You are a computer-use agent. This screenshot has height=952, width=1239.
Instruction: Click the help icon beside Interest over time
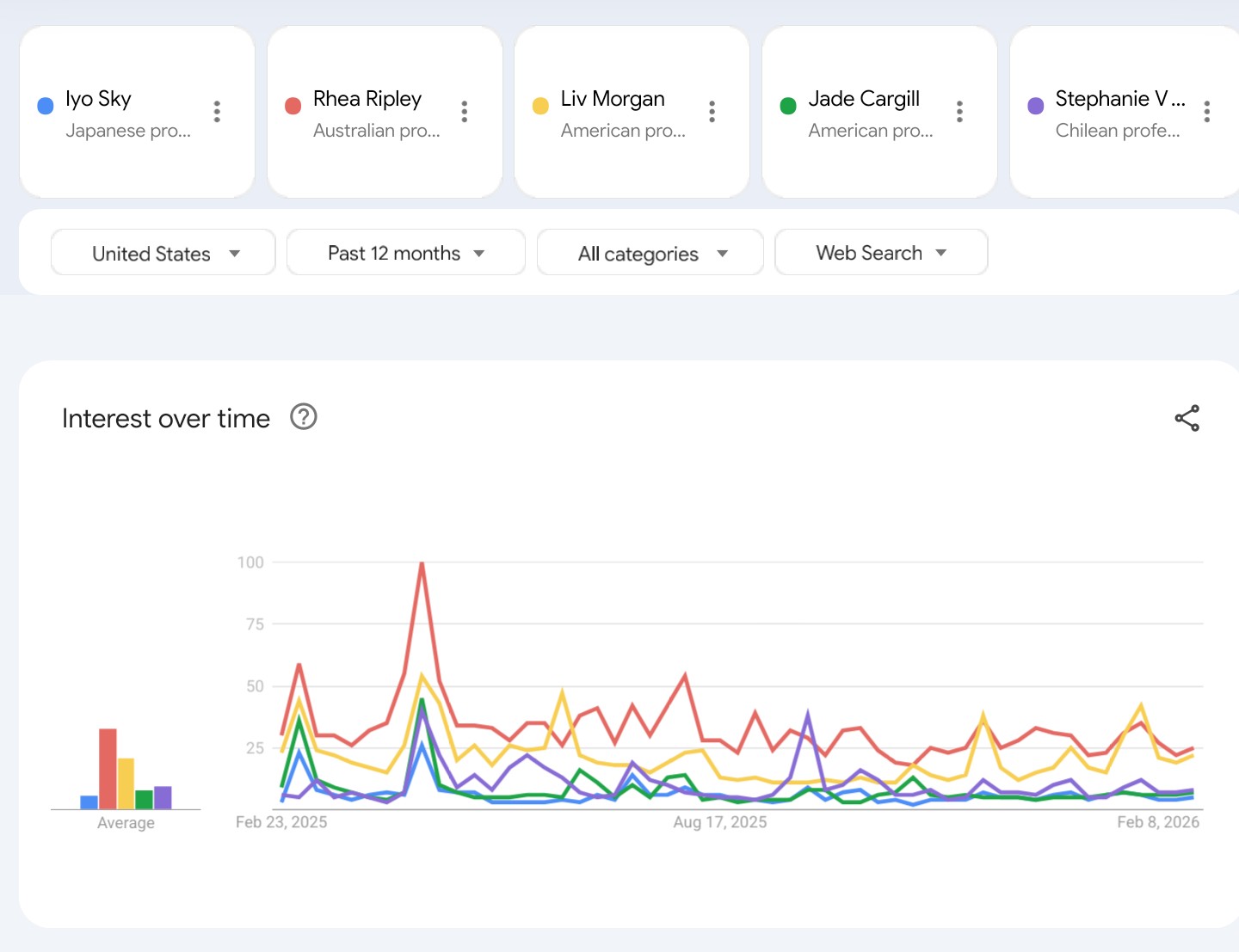click(x=304, y=417)
